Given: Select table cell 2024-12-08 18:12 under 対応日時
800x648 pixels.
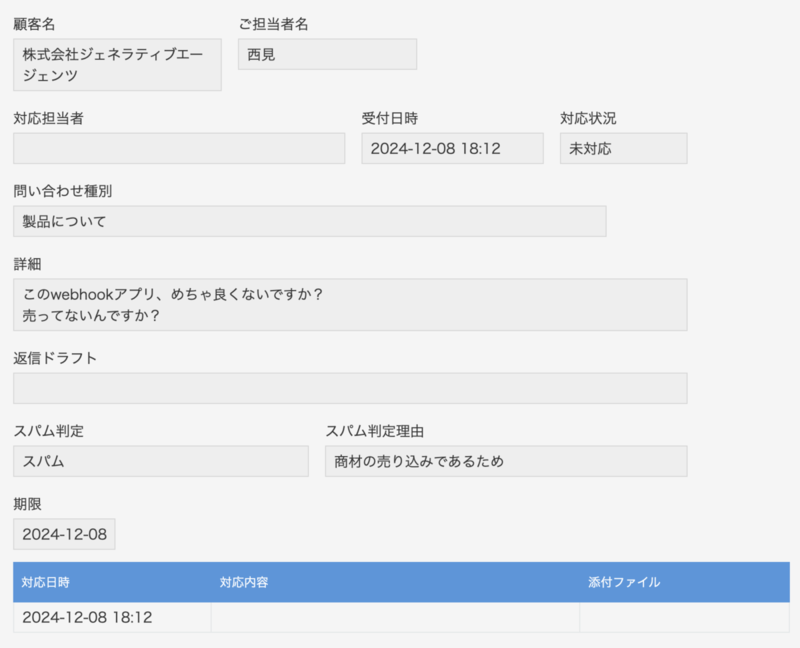Looking at the screenshot, I should [x=112, y=617].
